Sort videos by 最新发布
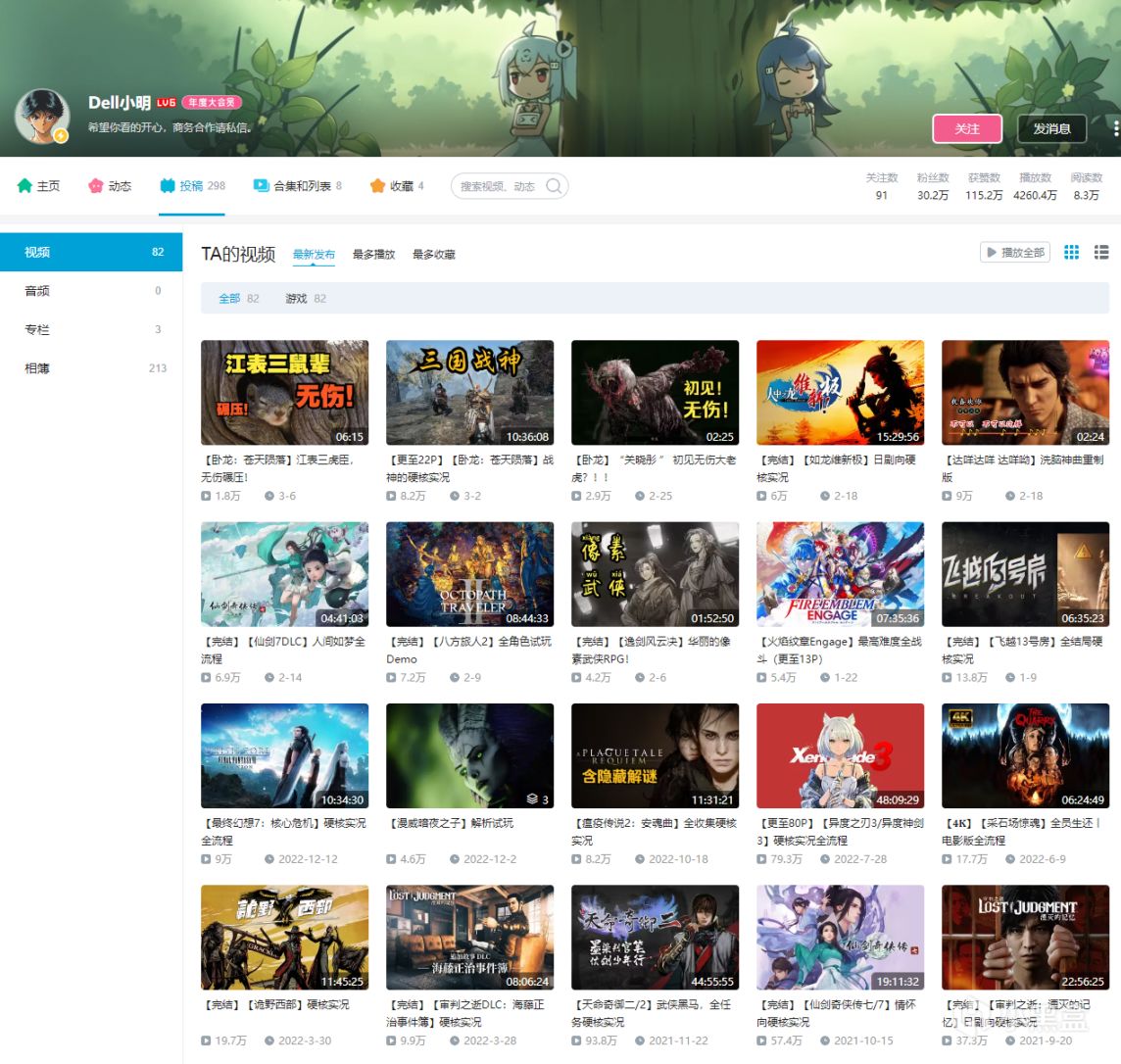1121x1064 pixels. click(x=314, y=255)
